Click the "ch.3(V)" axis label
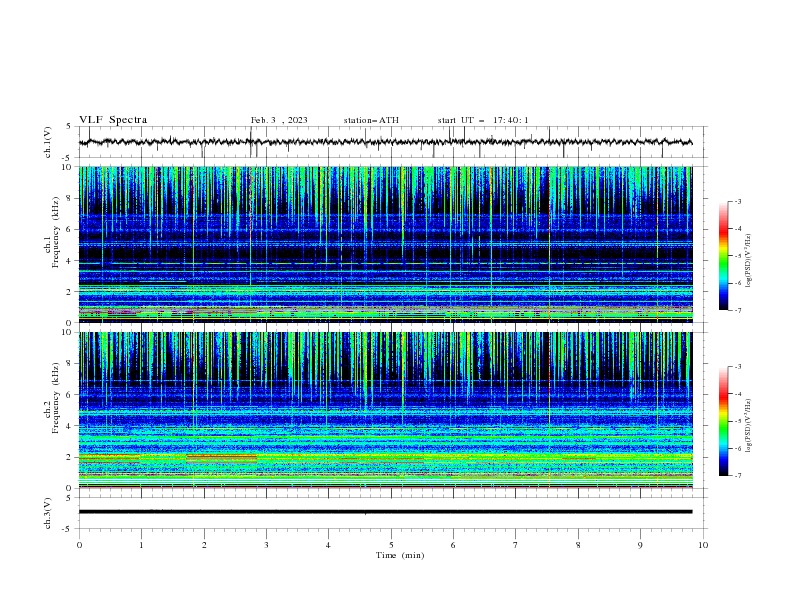The image size is (792, 612). coord(48,513)
